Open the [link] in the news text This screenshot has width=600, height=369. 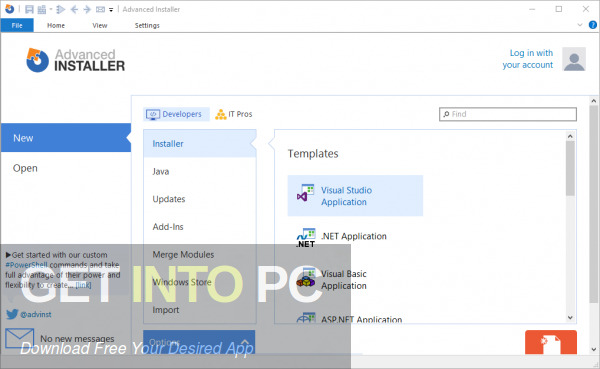tap(83, 285)
